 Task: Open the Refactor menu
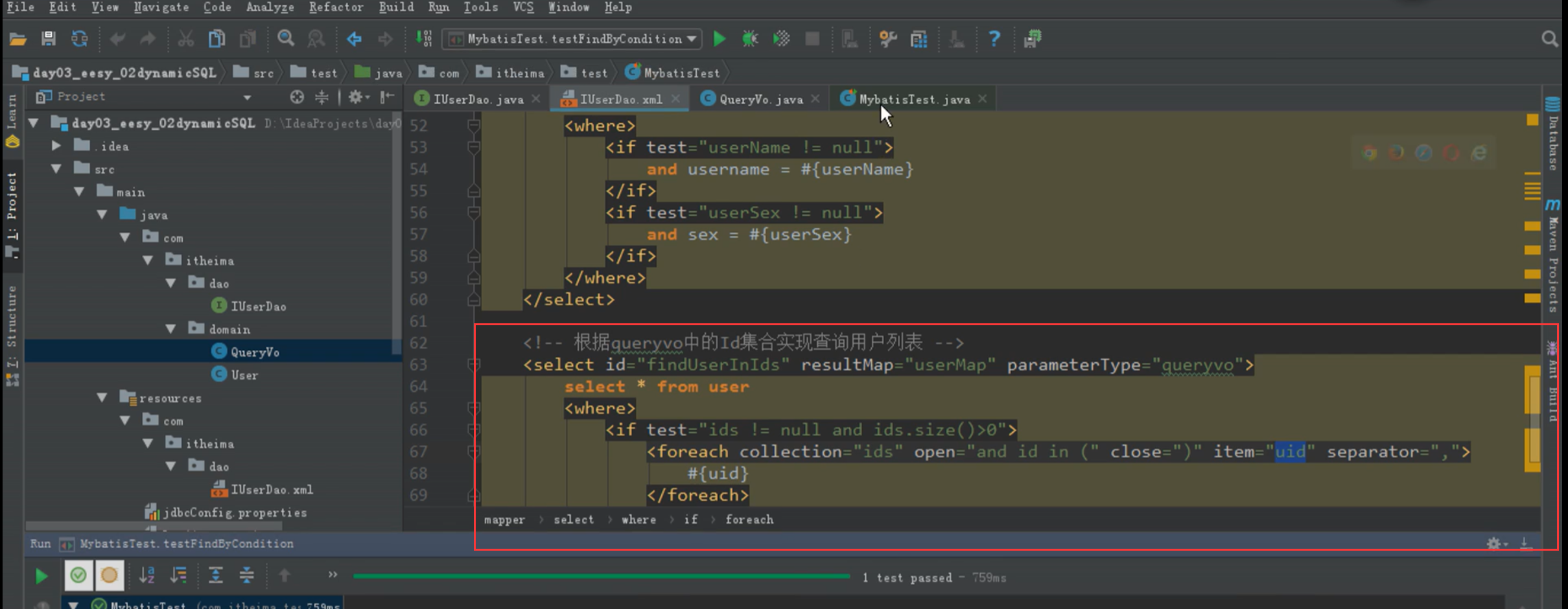tap(335, 7)
